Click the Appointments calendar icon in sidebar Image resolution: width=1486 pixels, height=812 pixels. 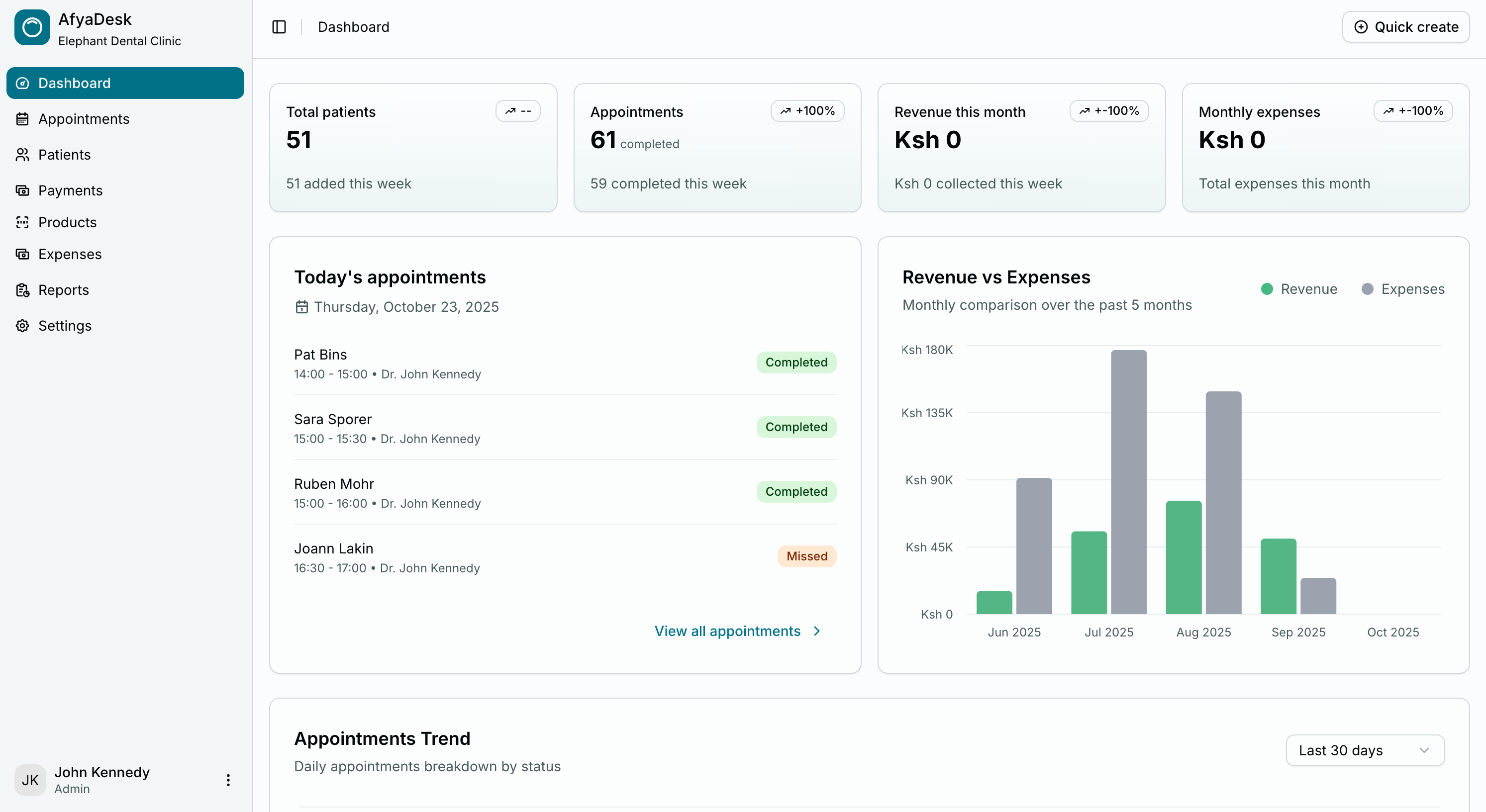pos(22,119)
